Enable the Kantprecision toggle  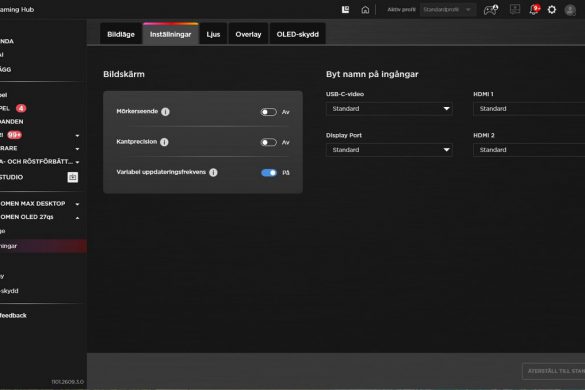pyautogui.click(x=269, y=142)
